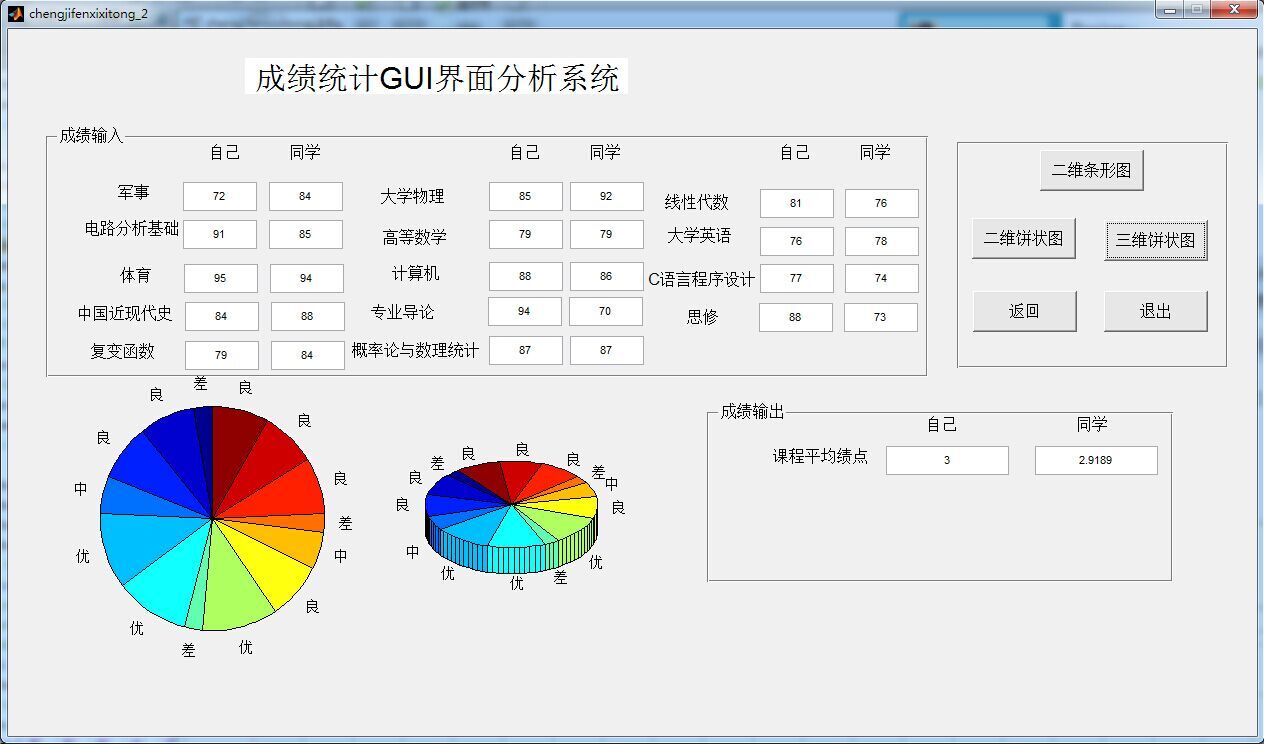Click the MATLAB icon in title bar
This screenshot has width=1264, height=744.
[x=15, y=13]
